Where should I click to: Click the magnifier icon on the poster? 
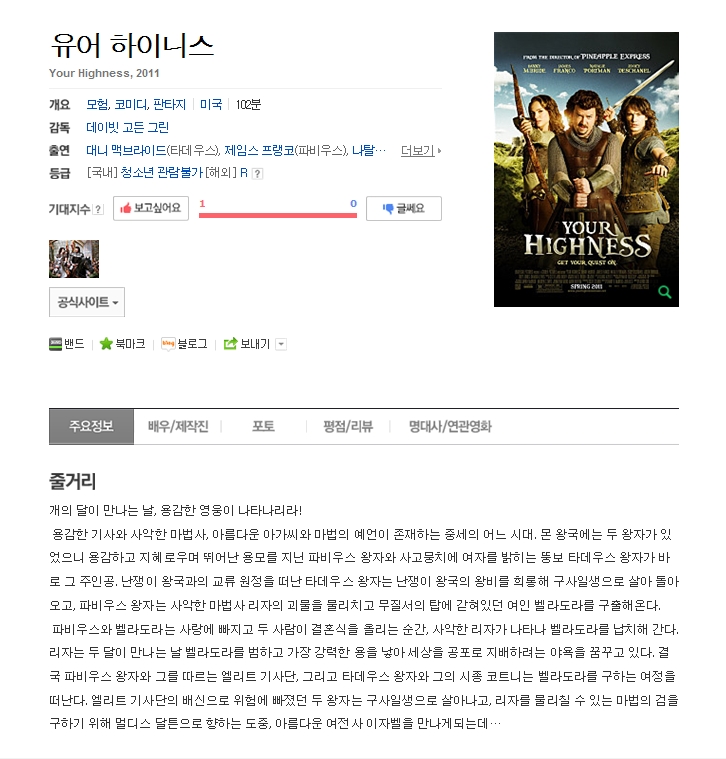click(x=665, y=292)
